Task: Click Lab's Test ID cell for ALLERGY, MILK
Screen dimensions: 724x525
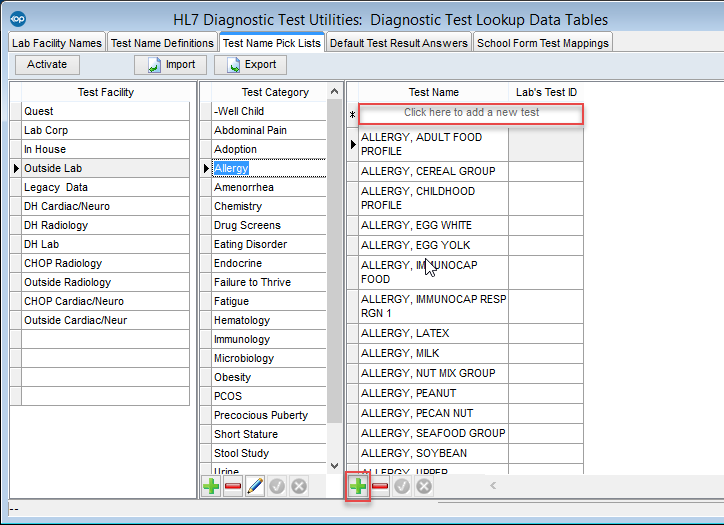Action: pyautogui.click(x=546, y=353)
